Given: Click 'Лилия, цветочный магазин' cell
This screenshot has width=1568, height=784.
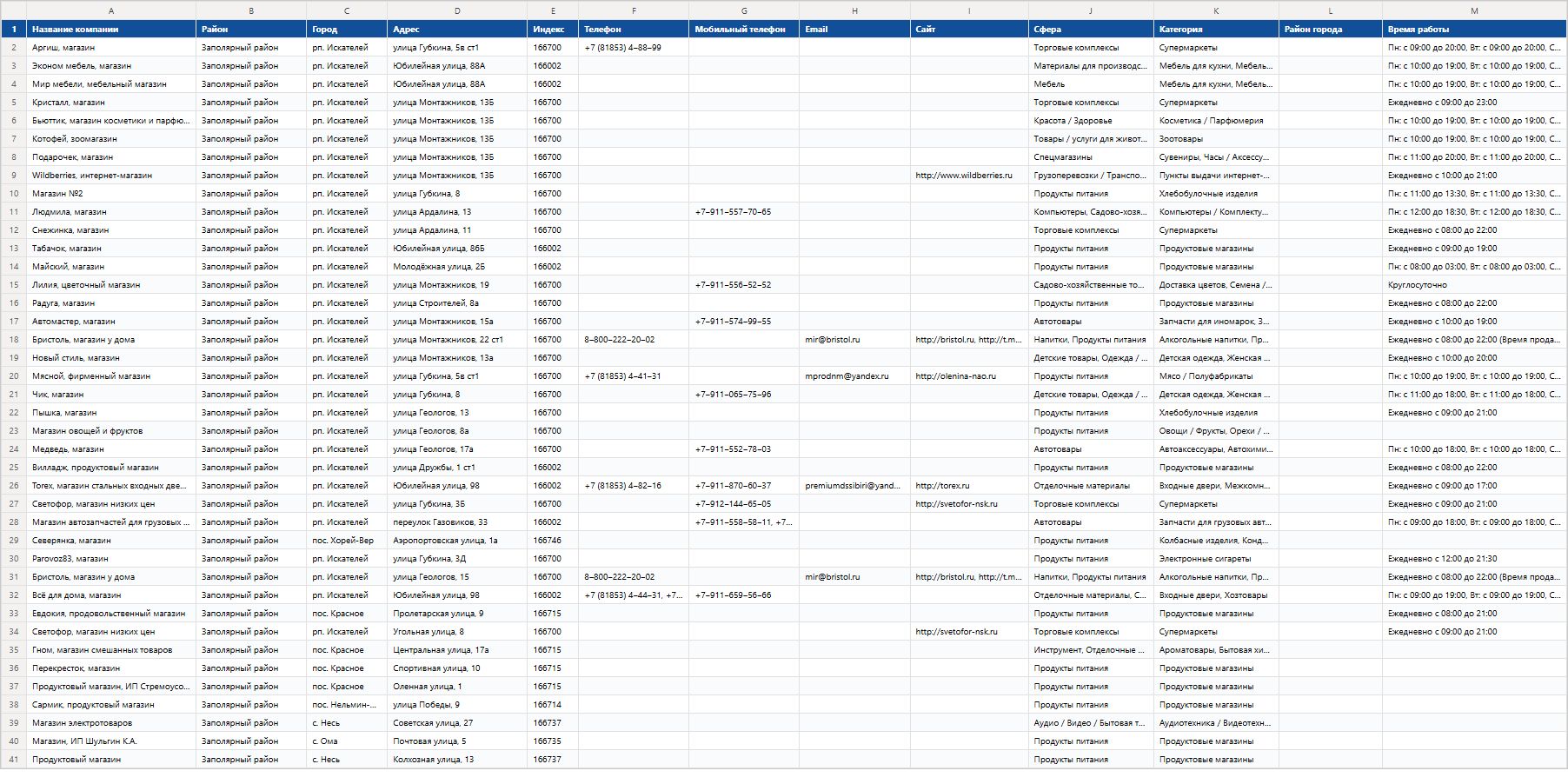Looking at the screenshot, I should coord(111,285).
